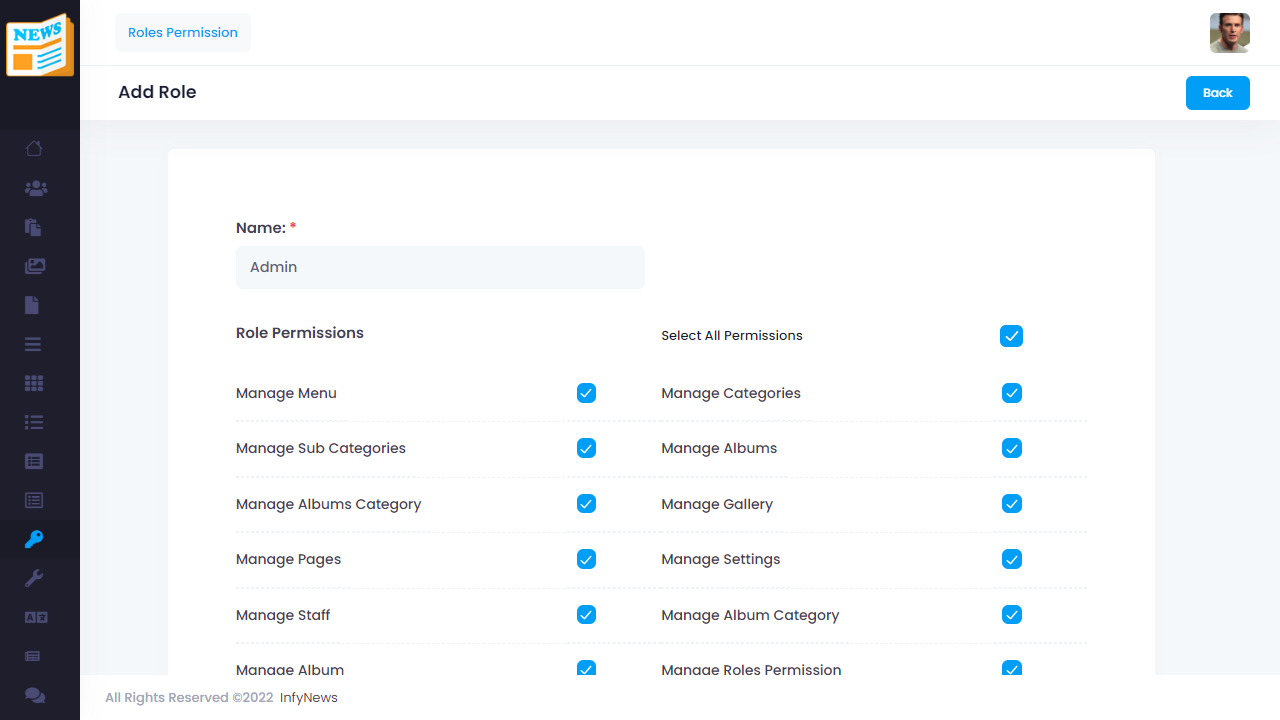Open the users group sidebar icon
Viewport: 1280px width, 720px height.
(x=36, y=188)
